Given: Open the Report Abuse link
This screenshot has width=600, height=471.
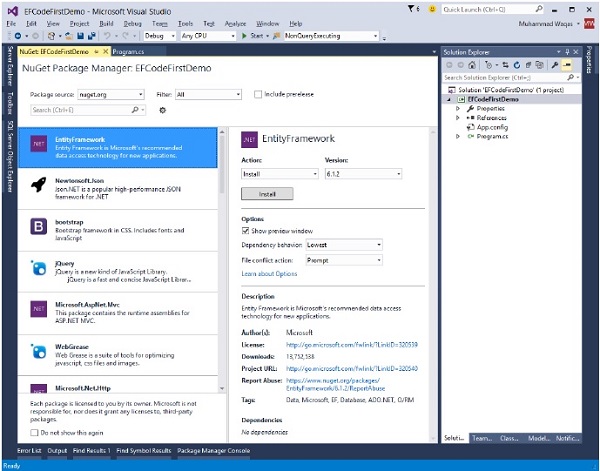Looking at the screenshot, I should click(335, 385).
